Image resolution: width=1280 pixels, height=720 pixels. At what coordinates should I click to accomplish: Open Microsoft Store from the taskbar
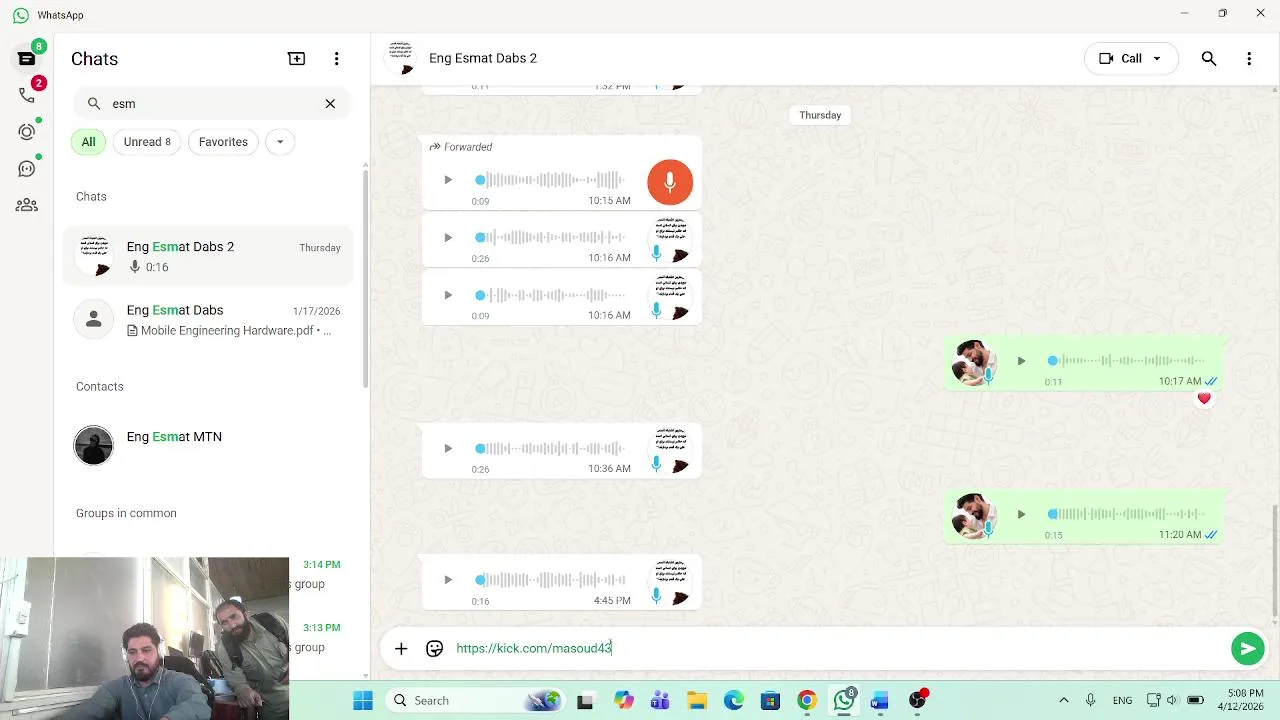click(x=770, y=700)
